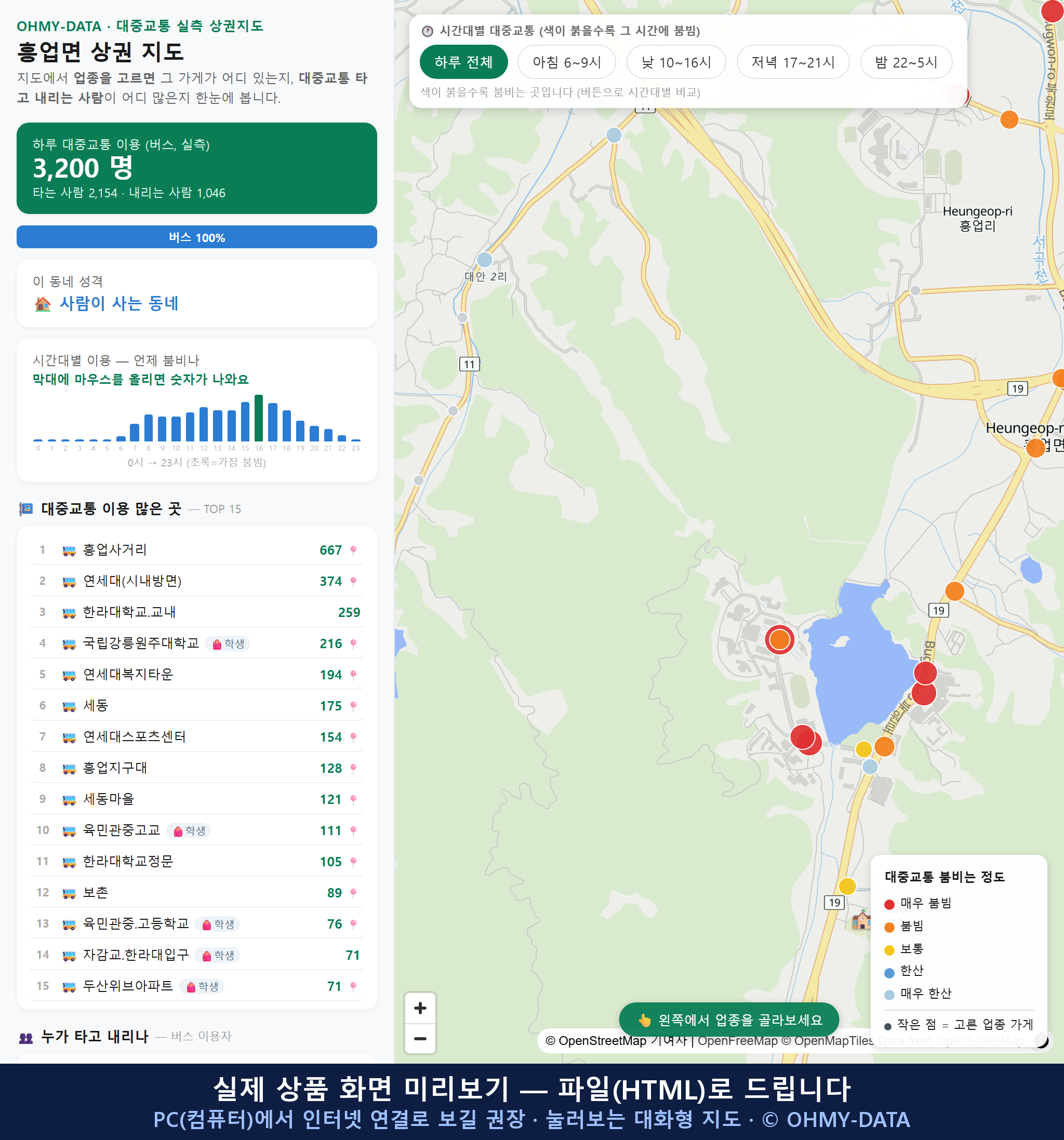The image size is (1064, 1140).
Task: Click the house icon by 사람이 사는 동네
Action: [43, 303]
